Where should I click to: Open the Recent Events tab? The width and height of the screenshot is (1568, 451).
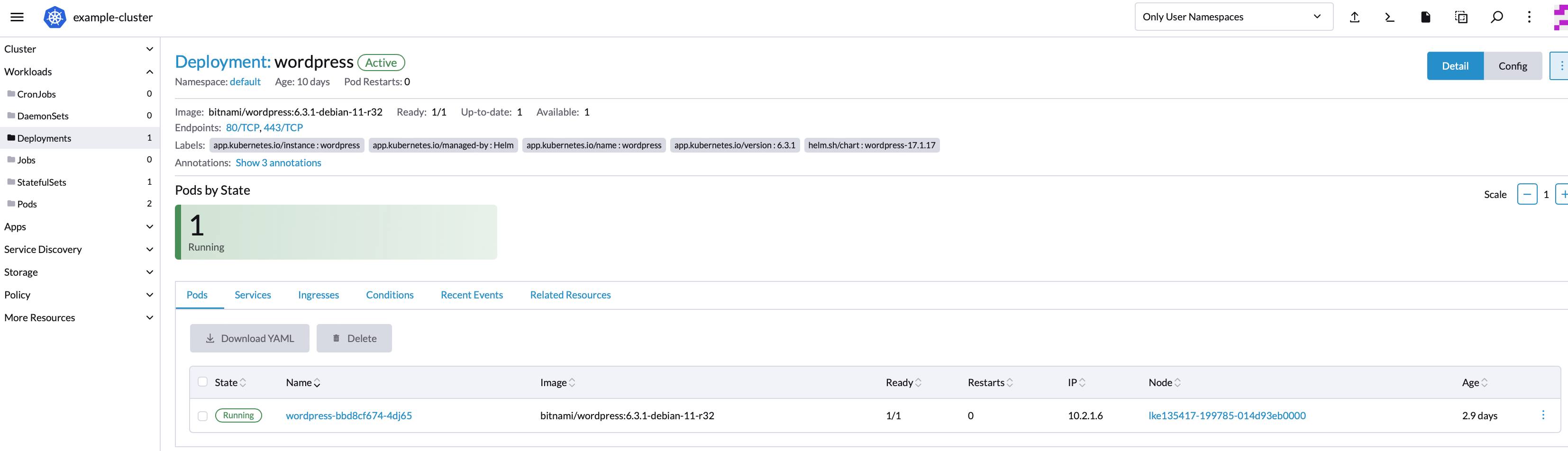(472, 295)
